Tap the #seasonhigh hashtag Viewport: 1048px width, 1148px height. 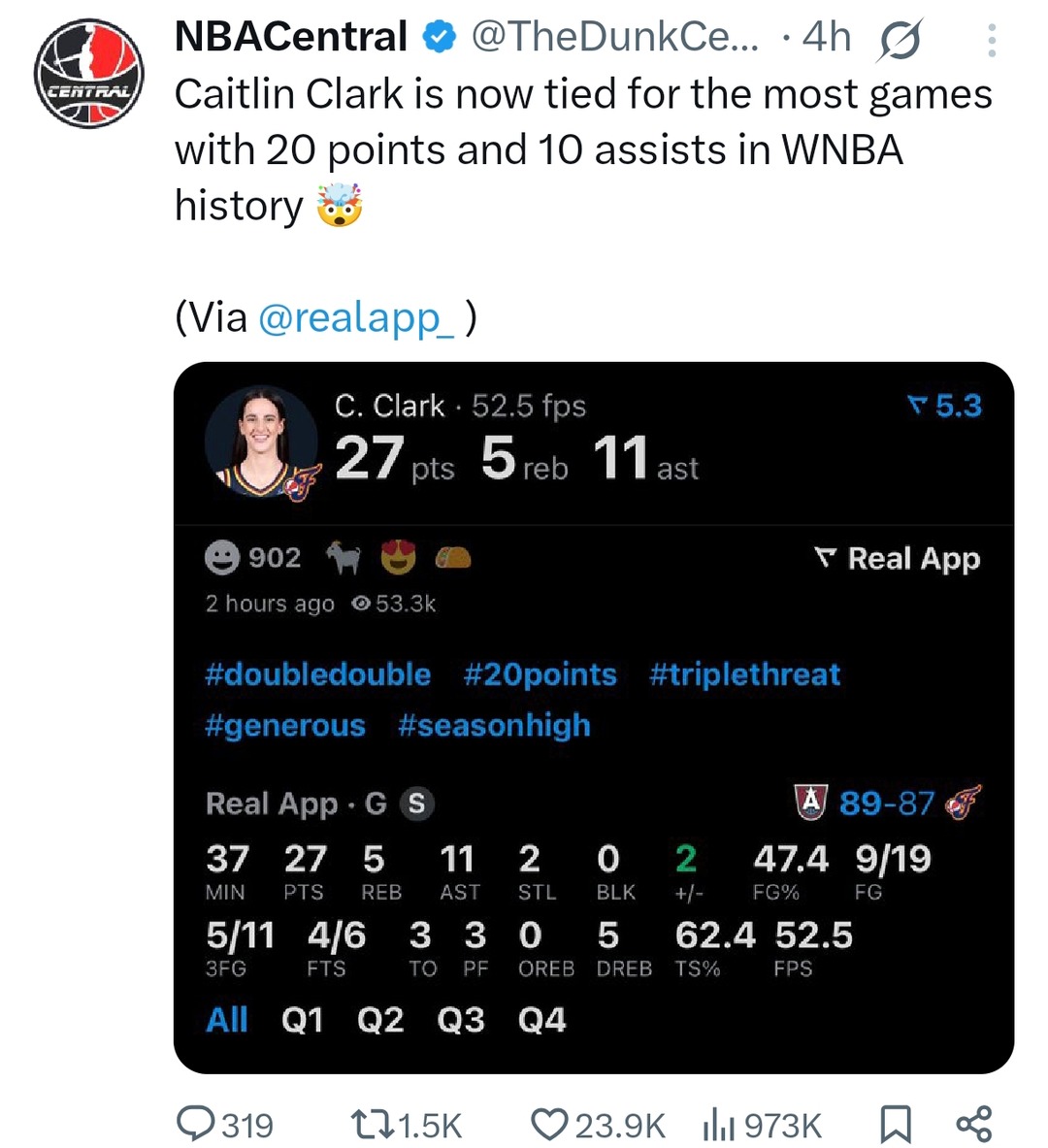click(494, 725)
